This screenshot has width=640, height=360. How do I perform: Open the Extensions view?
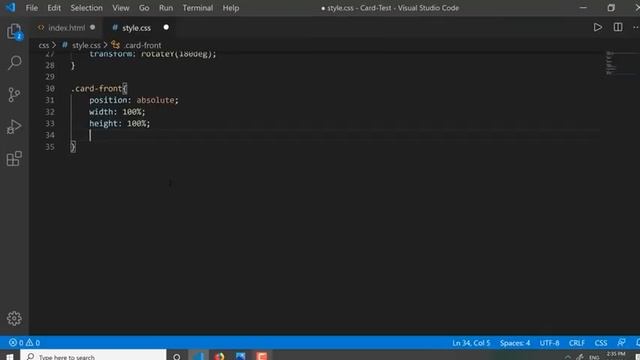pyautogui.click(x=14, y=158)
